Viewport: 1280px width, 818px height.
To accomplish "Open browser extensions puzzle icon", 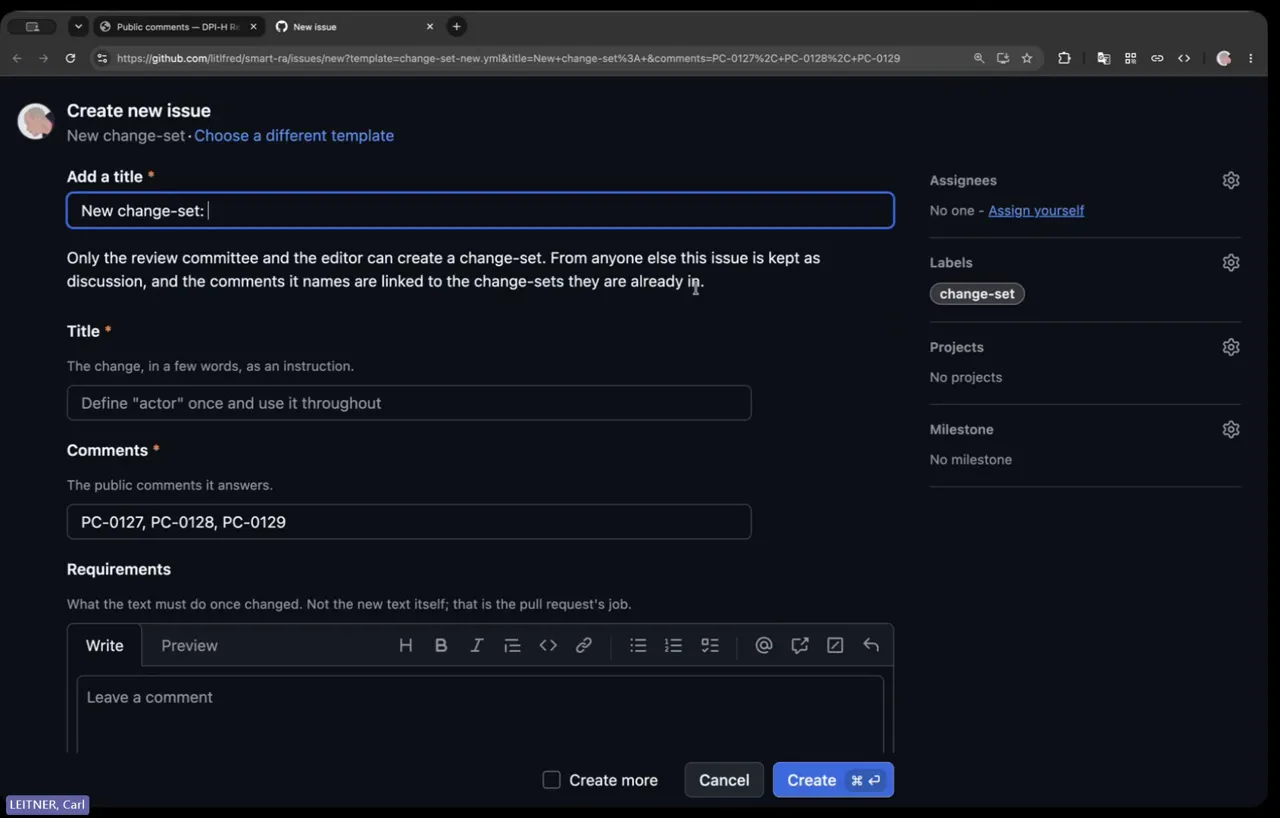I will (1064, 58).
